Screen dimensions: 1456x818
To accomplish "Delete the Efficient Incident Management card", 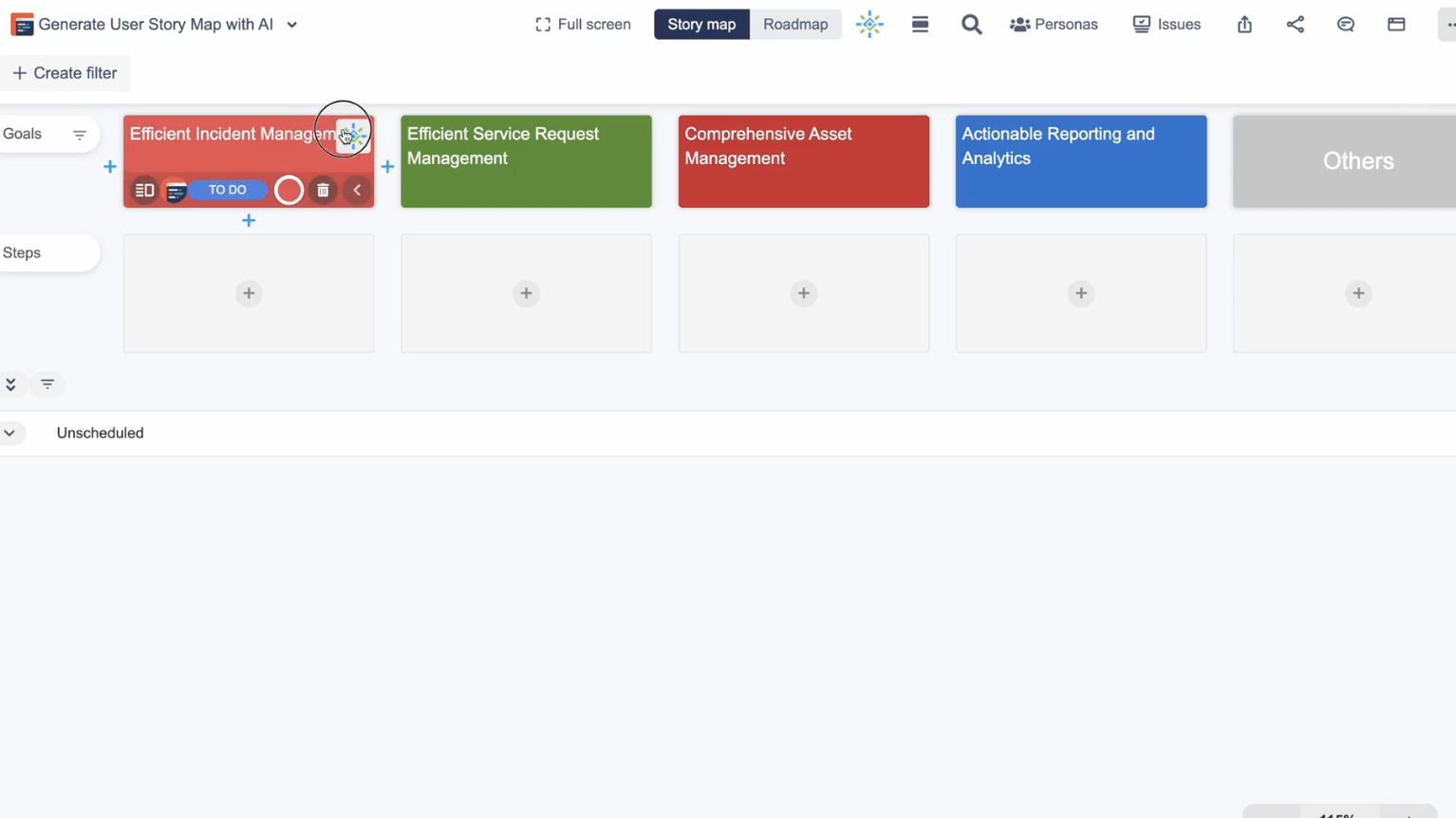I will (x=323, y=191).
